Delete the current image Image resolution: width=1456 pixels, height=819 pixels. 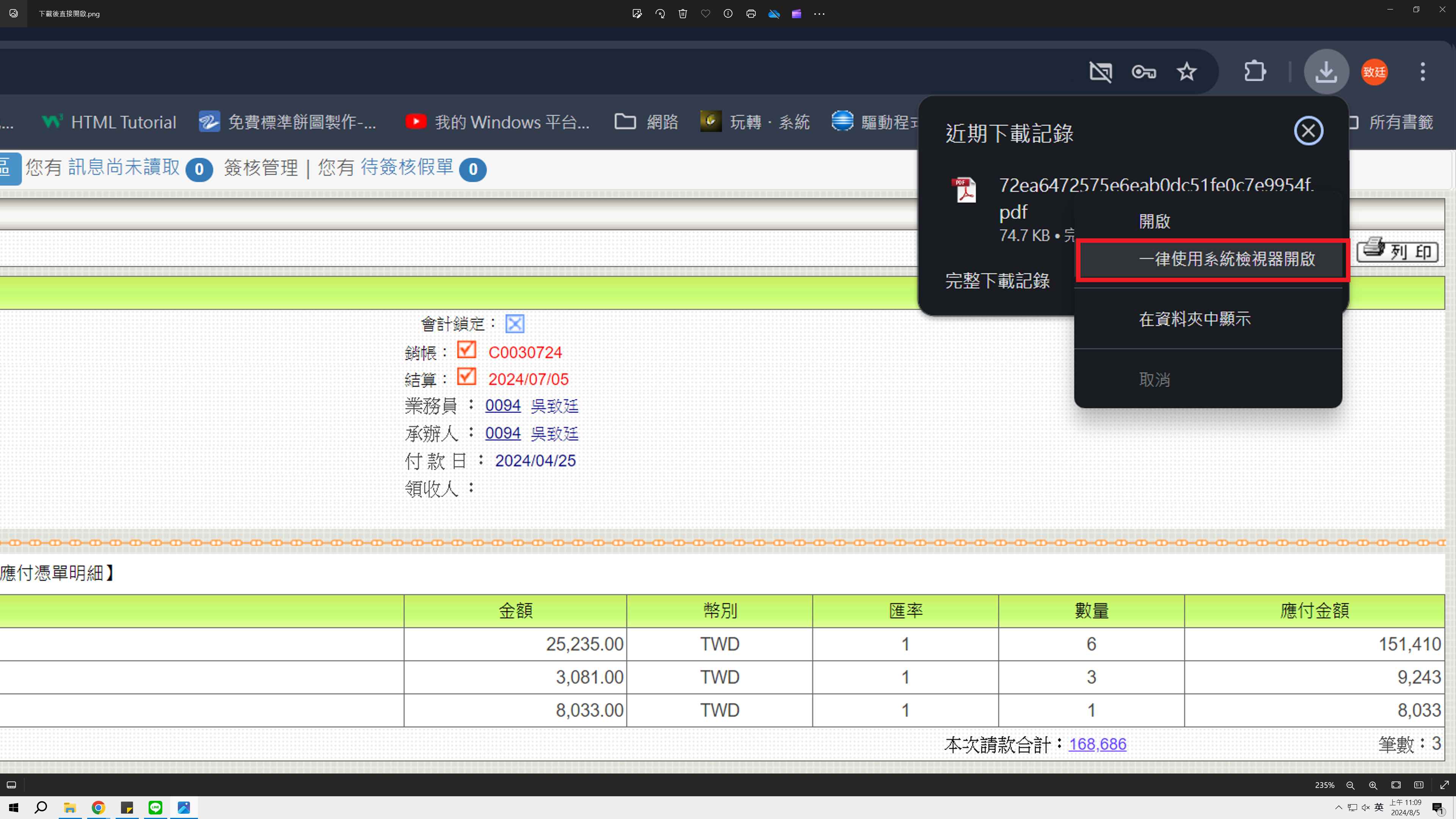(682, 14)
